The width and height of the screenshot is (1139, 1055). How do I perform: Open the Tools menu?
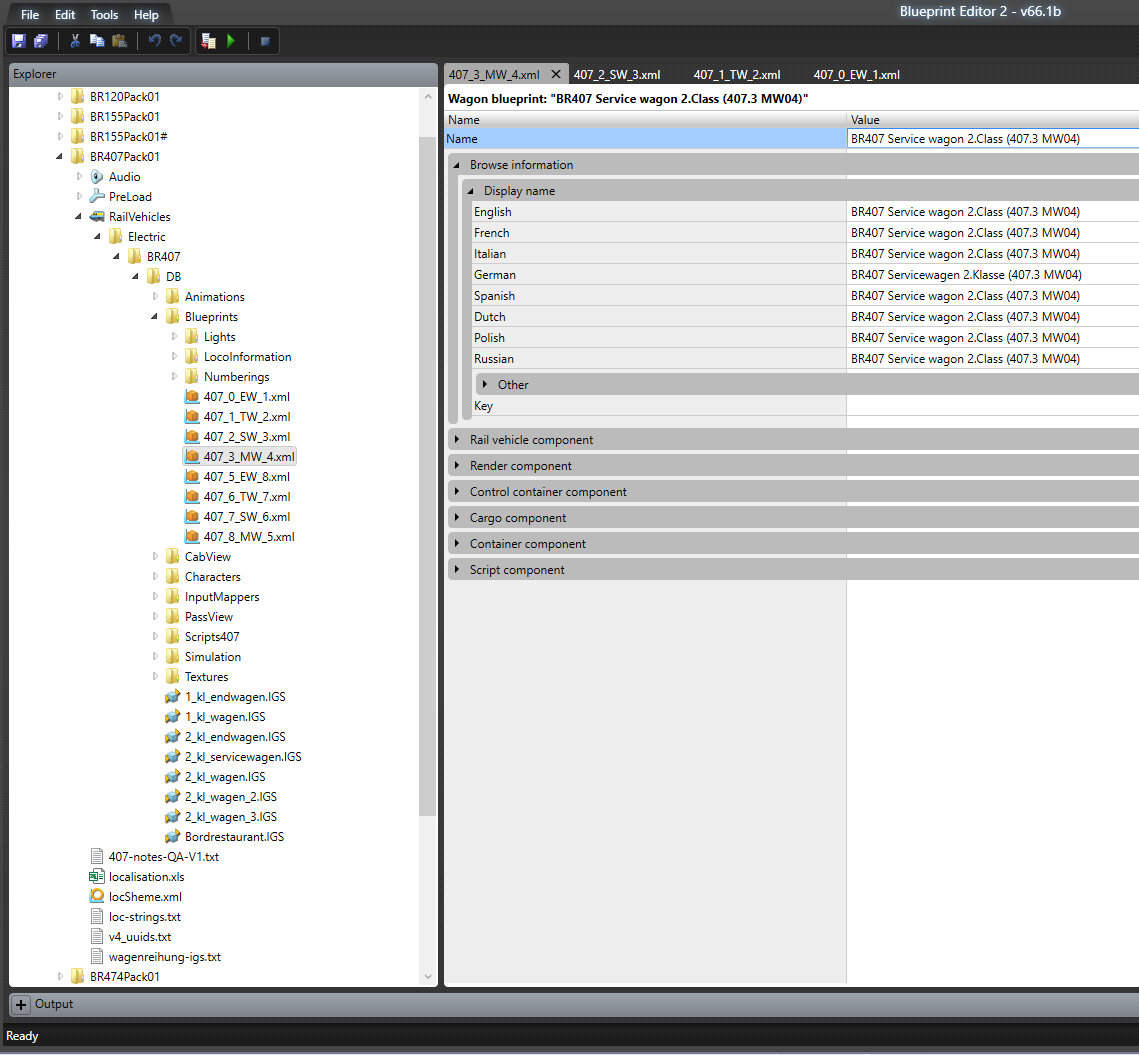pyautogui.click(x=104, y=15)
